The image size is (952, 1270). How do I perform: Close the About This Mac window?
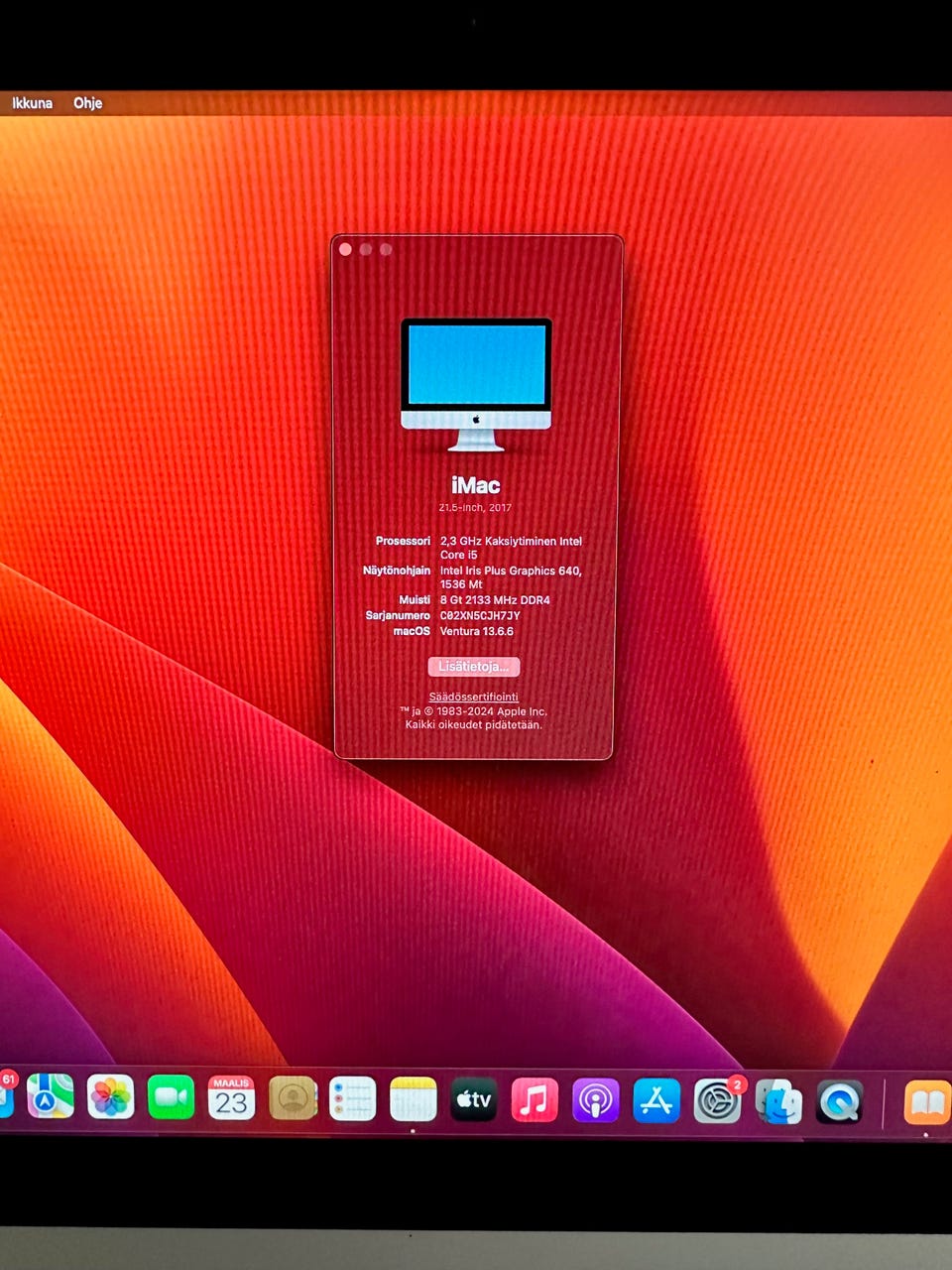(345, 249)
